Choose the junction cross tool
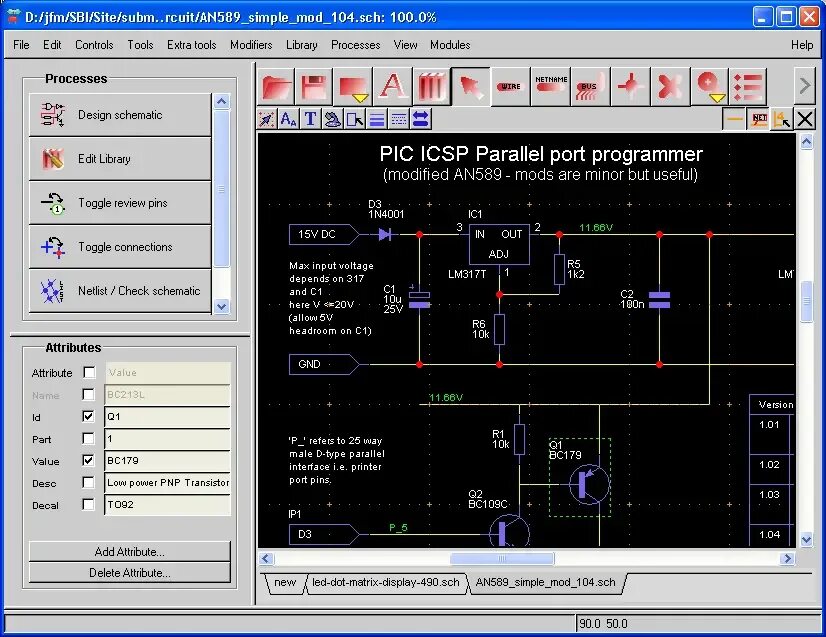The image size is (826, 637). (x=630, y=86)
